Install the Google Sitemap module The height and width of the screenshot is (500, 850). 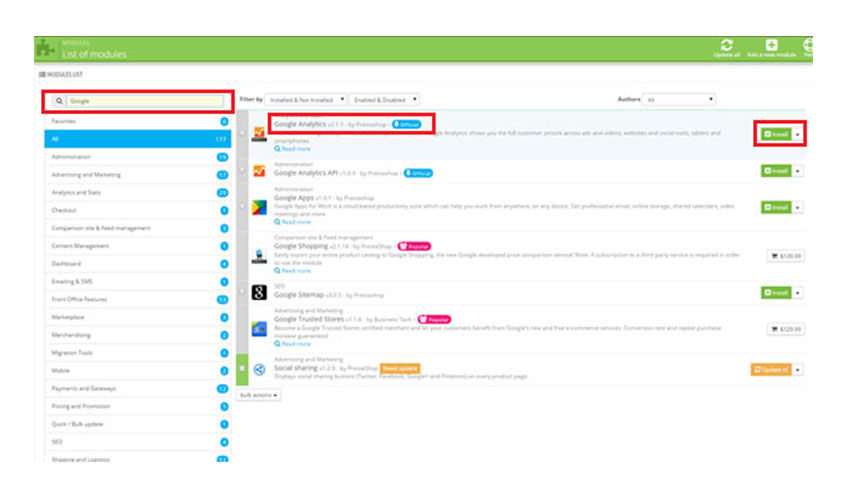point(776,293)
